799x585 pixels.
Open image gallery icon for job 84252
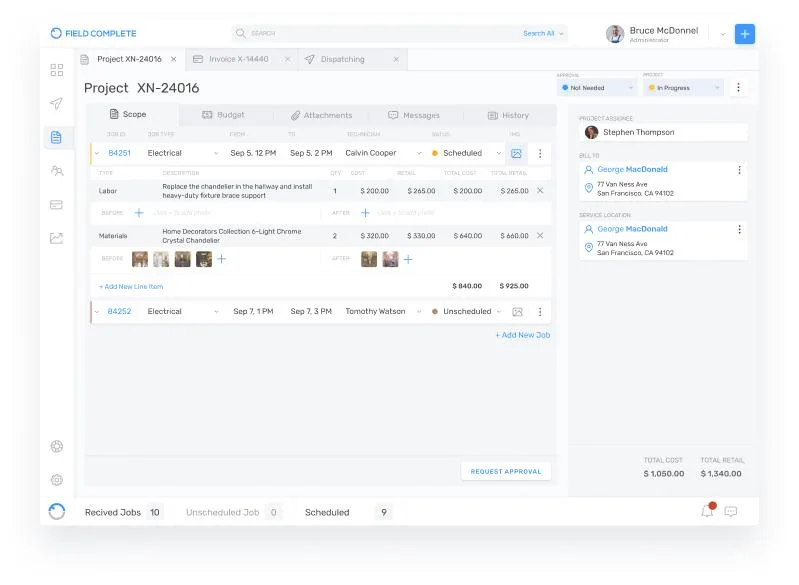517,312
